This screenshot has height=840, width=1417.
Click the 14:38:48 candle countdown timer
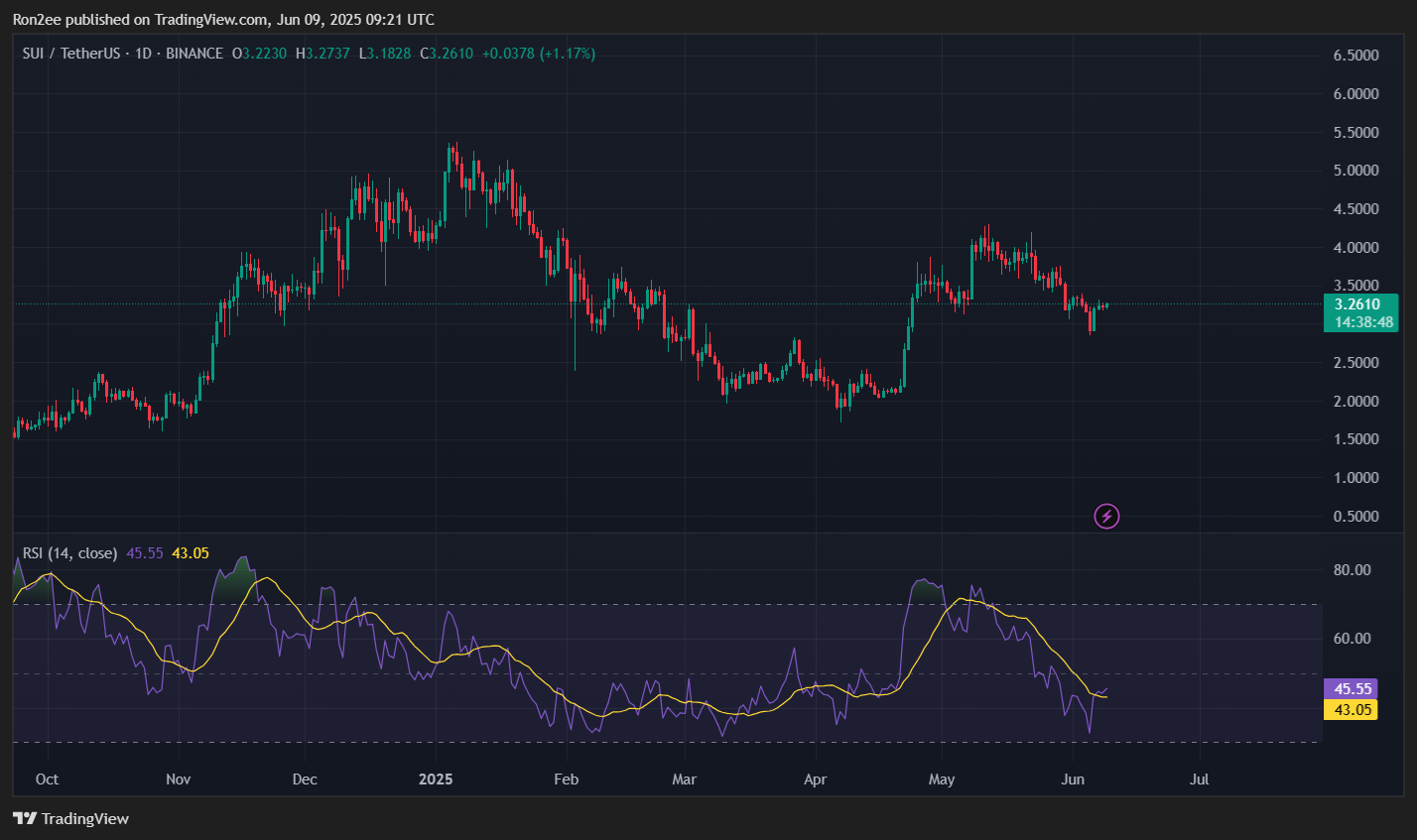1363,322
